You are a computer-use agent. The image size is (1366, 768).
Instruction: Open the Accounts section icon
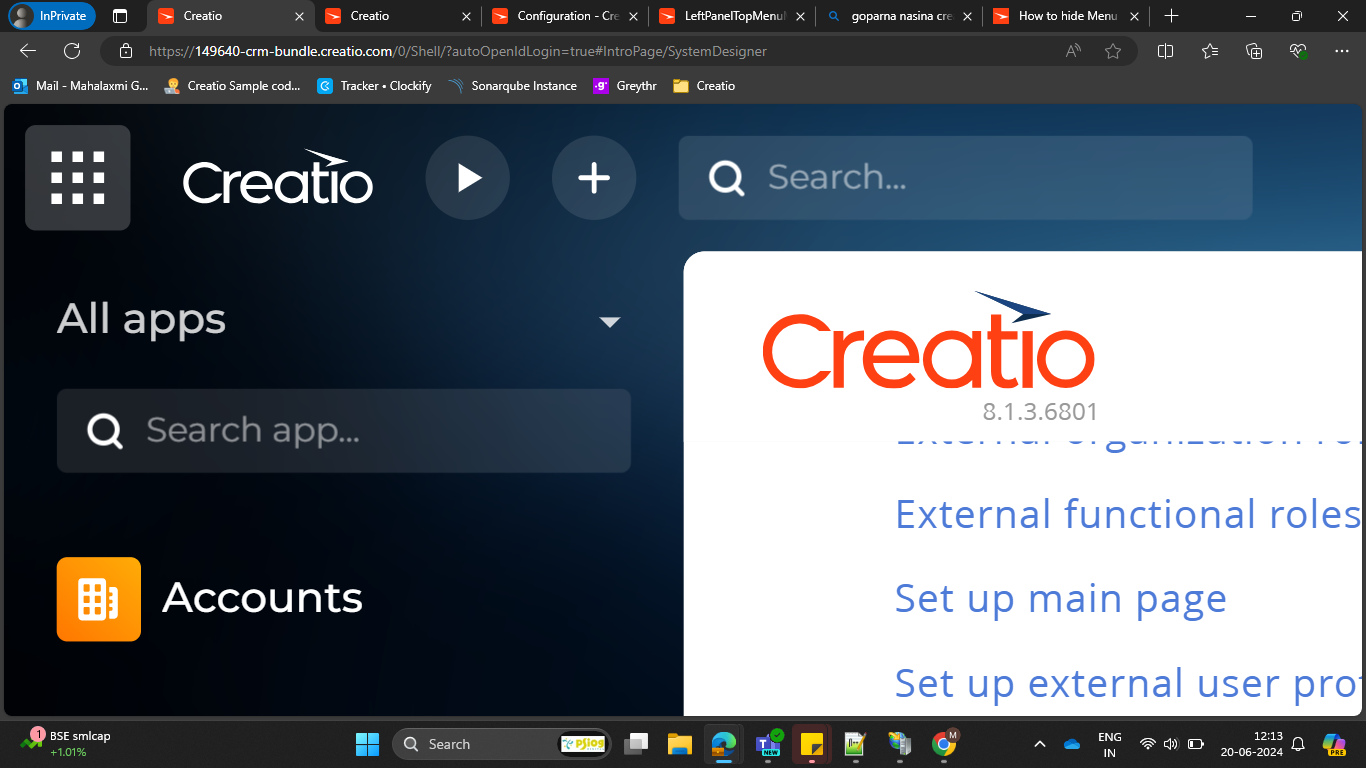(99, 599)
